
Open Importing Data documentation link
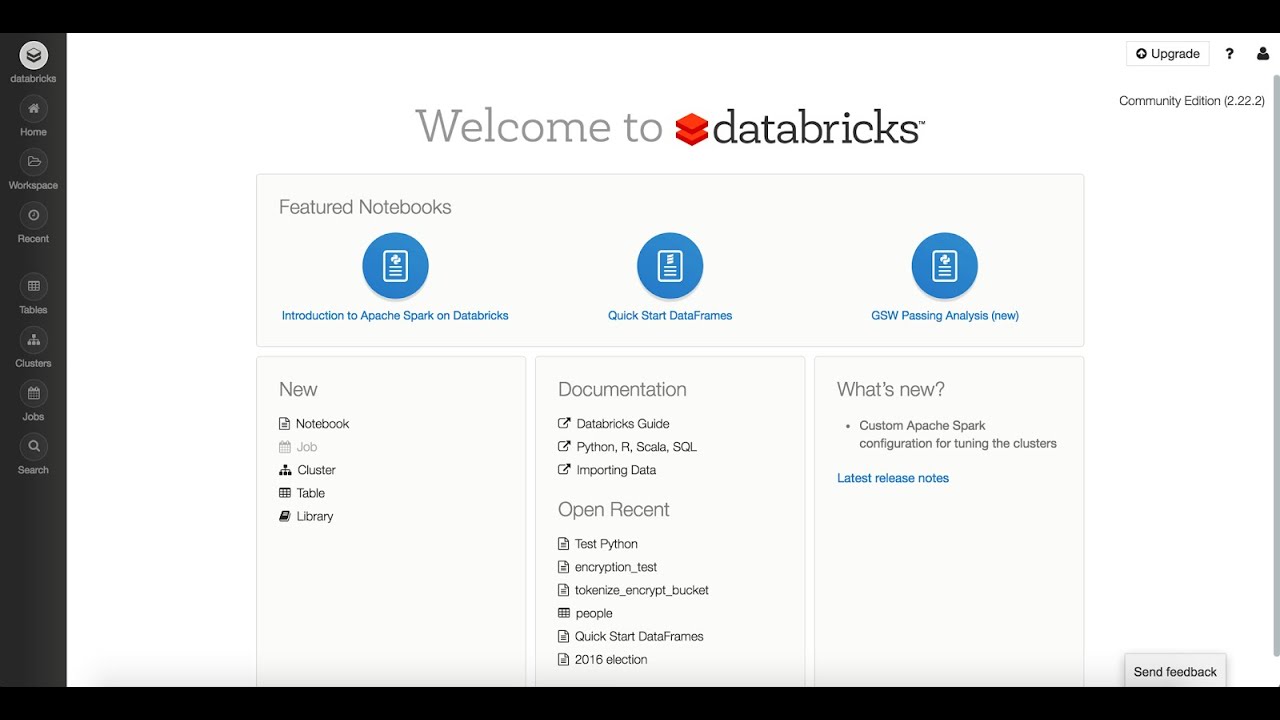pyautogui.click(x=607, y=470)
